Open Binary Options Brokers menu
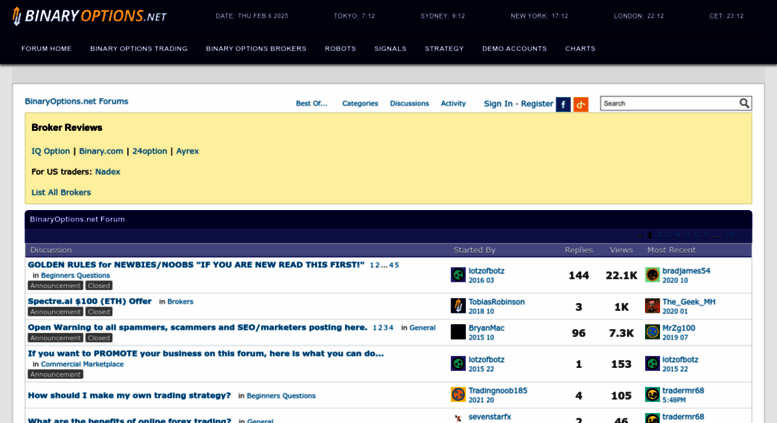 click(256, 49)
